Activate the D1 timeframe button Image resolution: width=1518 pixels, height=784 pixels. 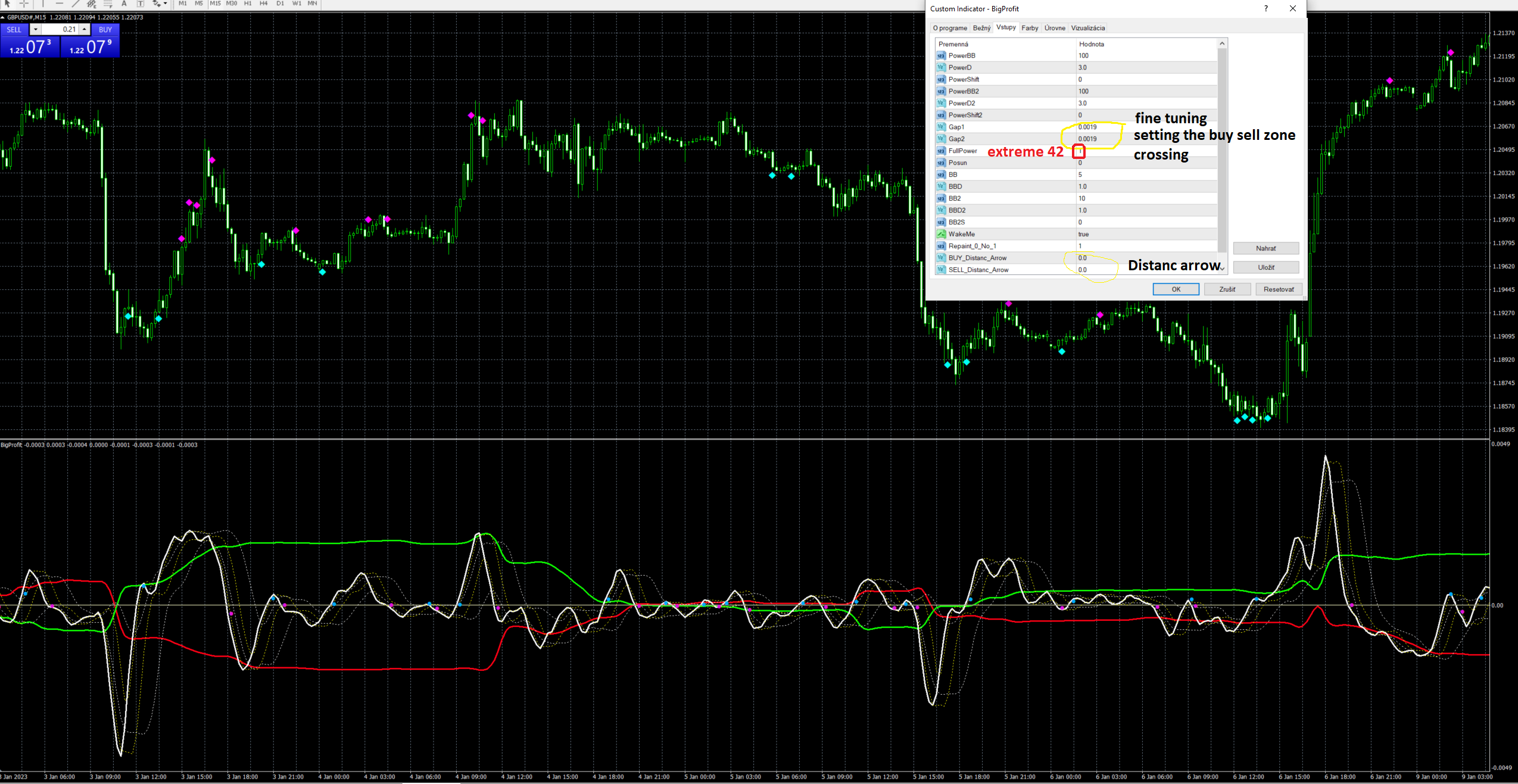pos(280,4)
